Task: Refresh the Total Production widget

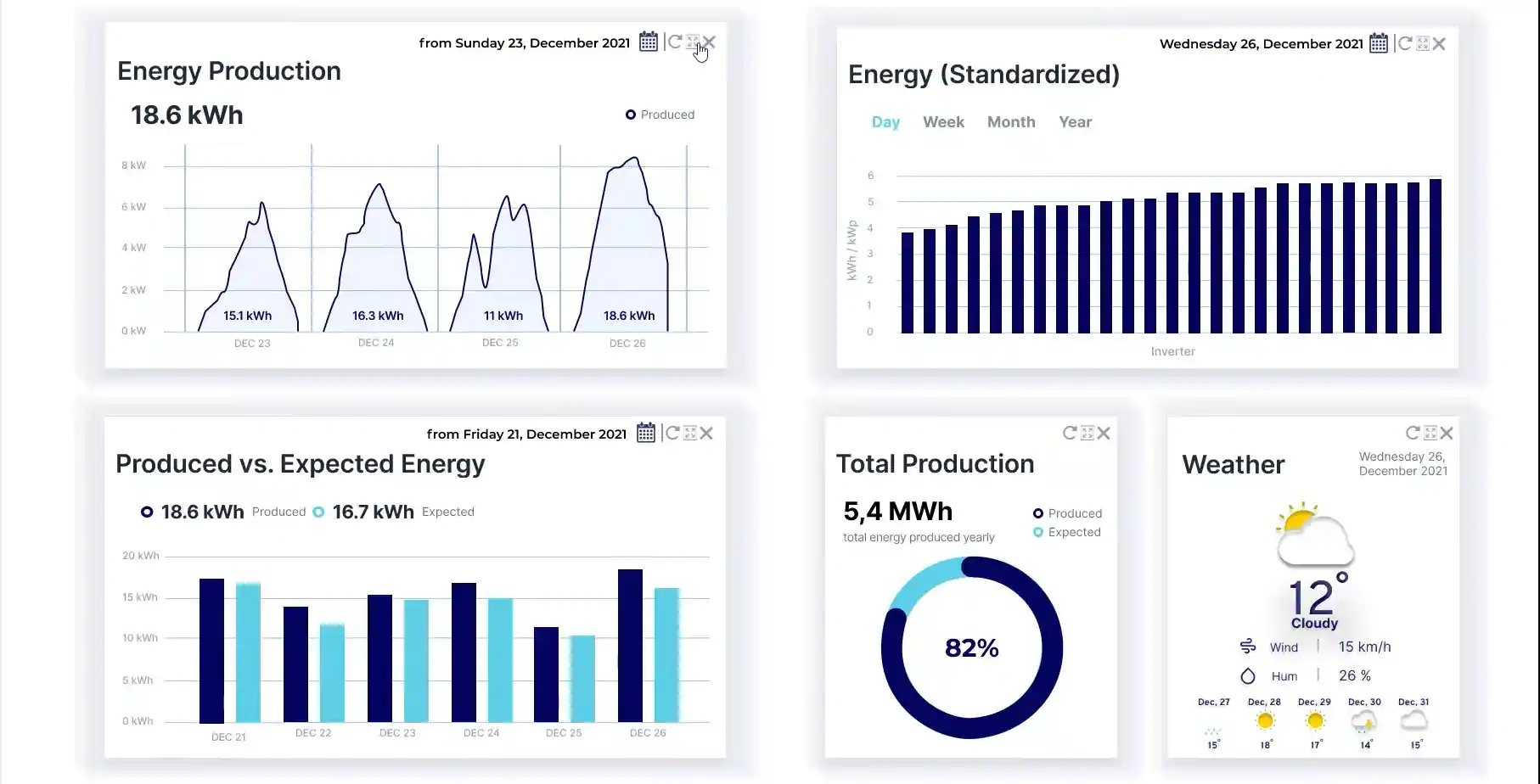Action: coord(1070,433)
